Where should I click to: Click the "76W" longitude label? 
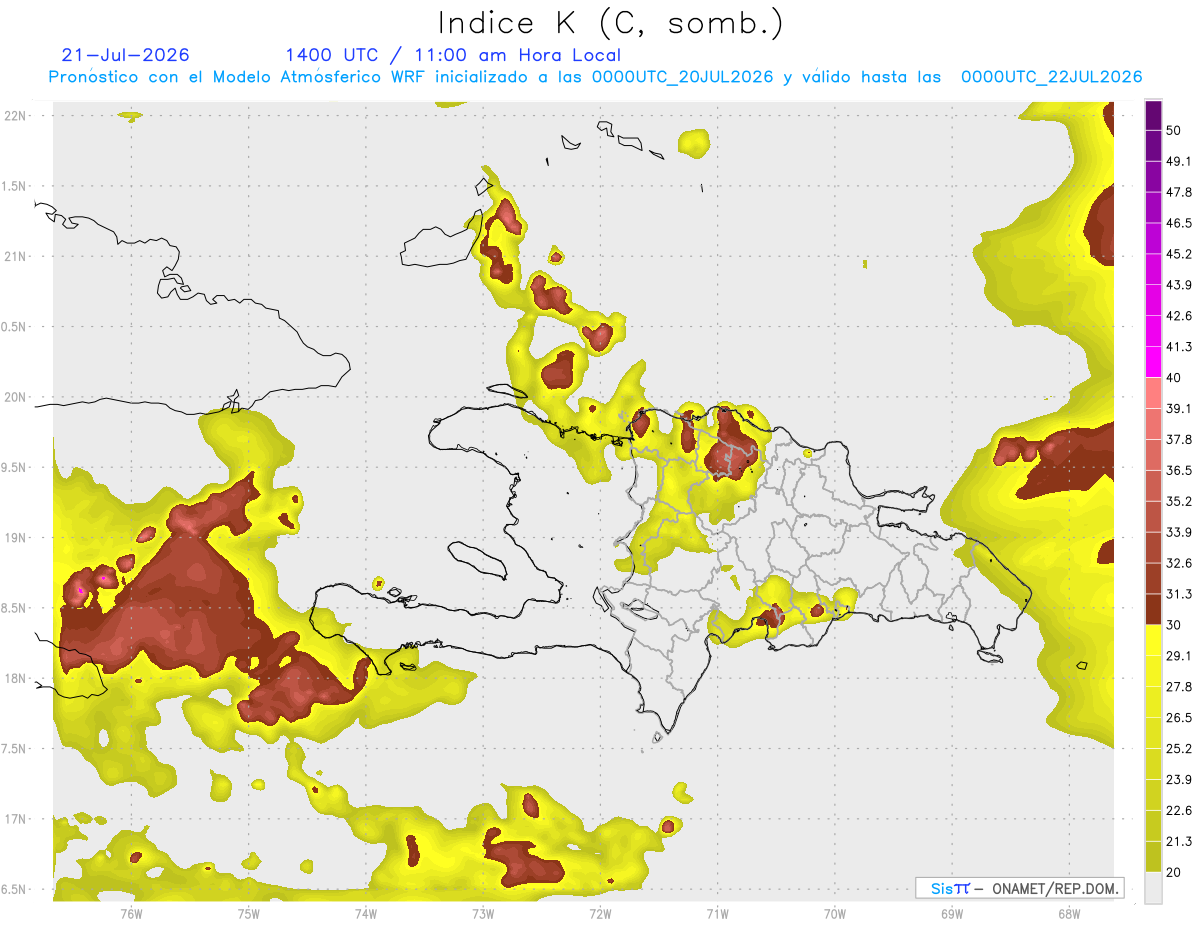click(x=131, y=913)
